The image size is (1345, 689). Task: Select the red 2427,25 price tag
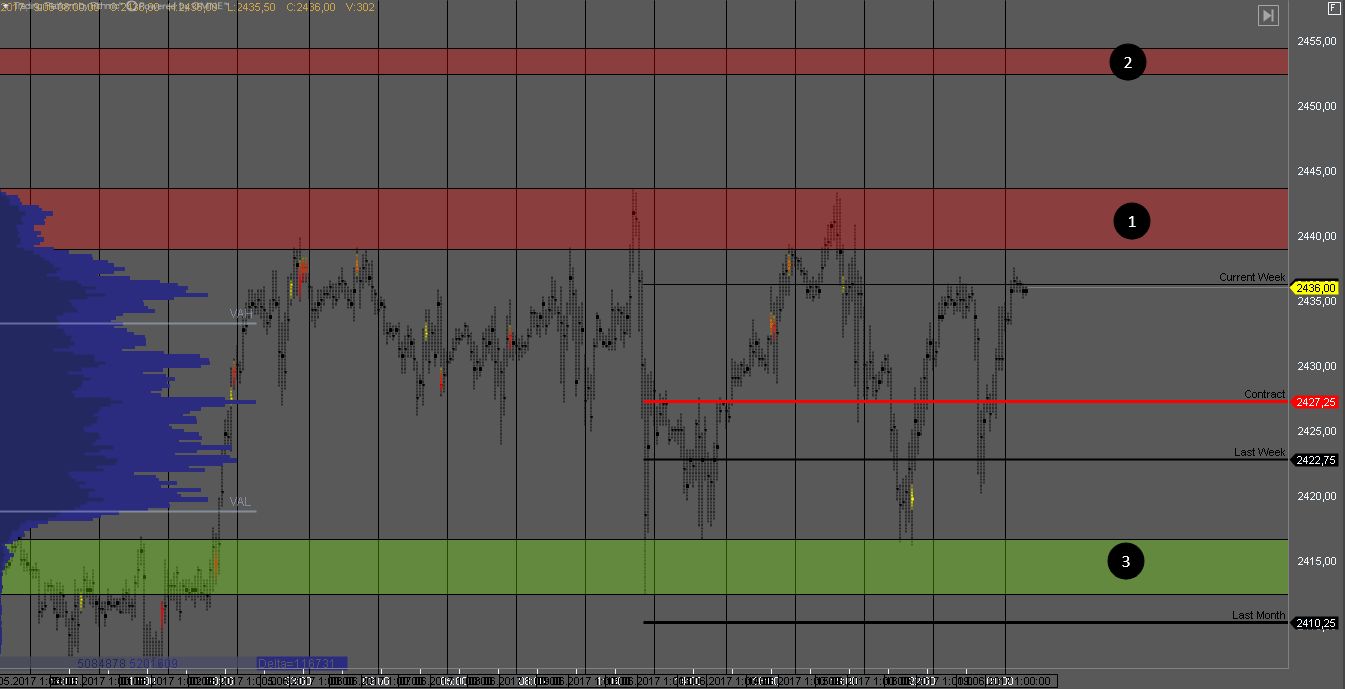click(1315, 402)
